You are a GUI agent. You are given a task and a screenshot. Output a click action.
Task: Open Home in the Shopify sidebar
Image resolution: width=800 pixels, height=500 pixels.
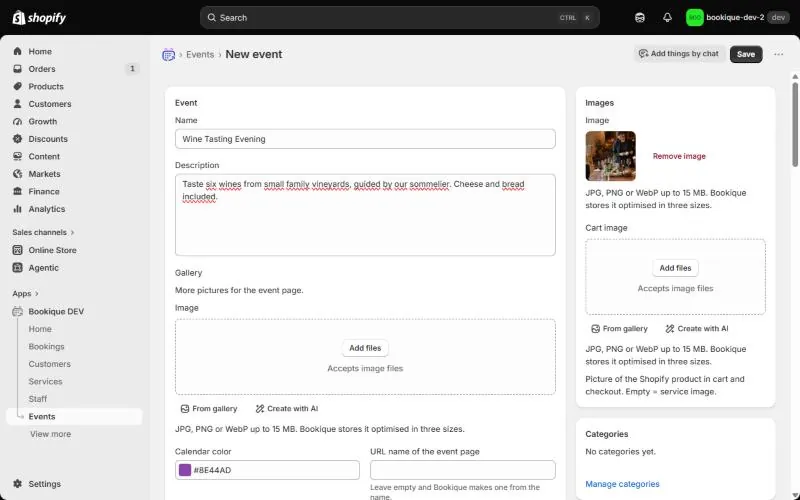pyautogui.click(x=74, y=52)
